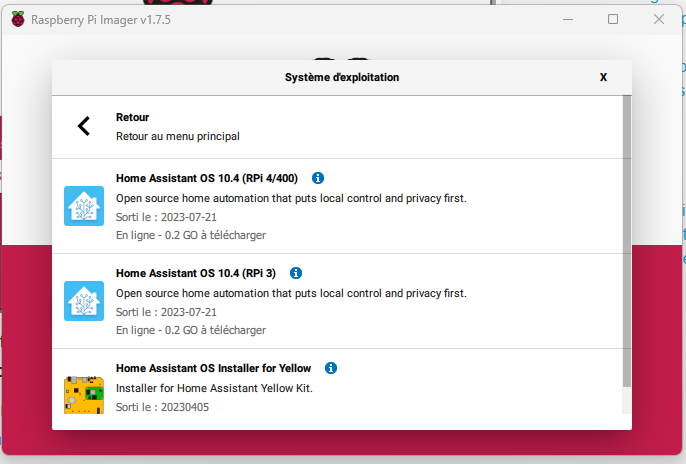
Task: Open info icon for Yellow installer
Action: (x=331, y=368)
